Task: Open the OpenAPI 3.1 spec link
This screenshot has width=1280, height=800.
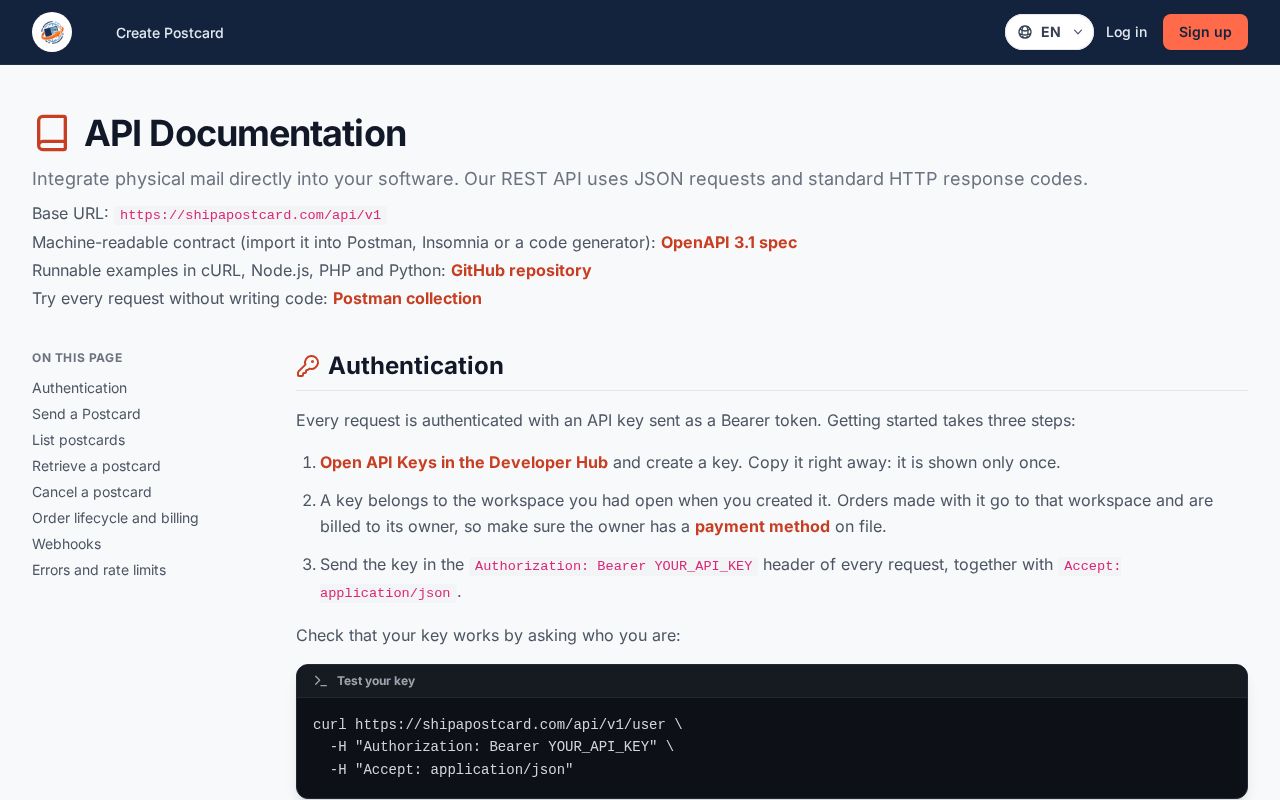Action: (x=729, y=242)
